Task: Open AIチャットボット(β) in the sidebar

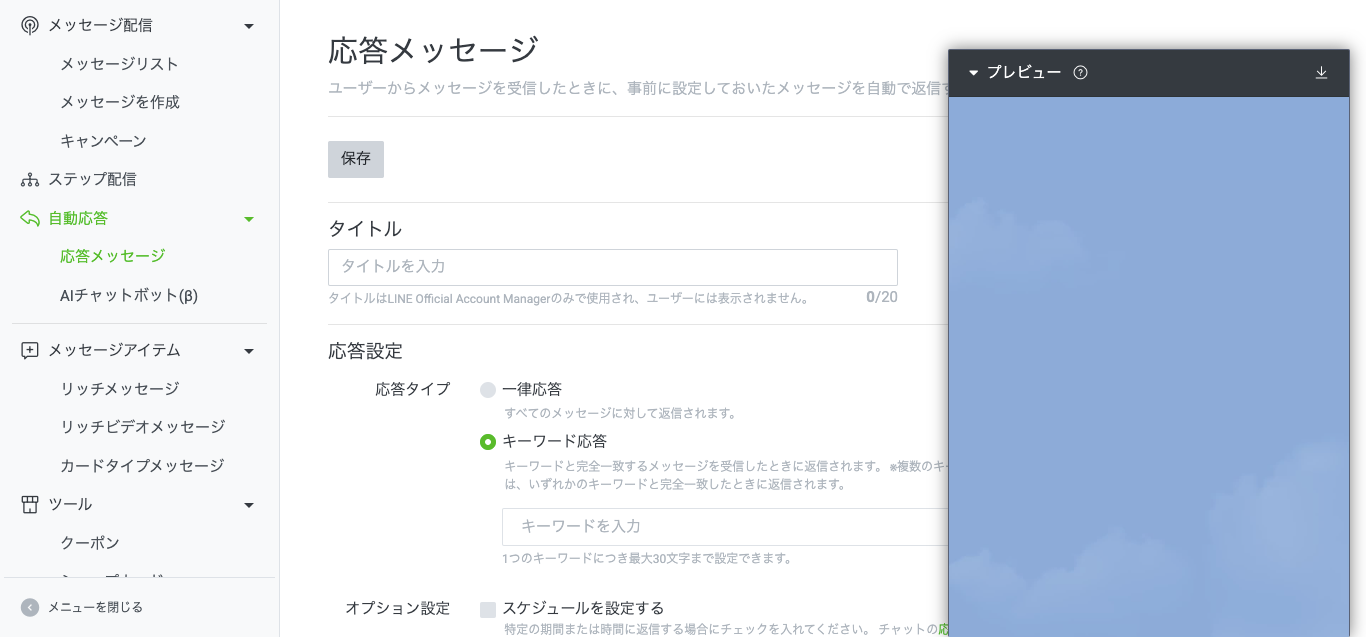Action: [129, 296]
